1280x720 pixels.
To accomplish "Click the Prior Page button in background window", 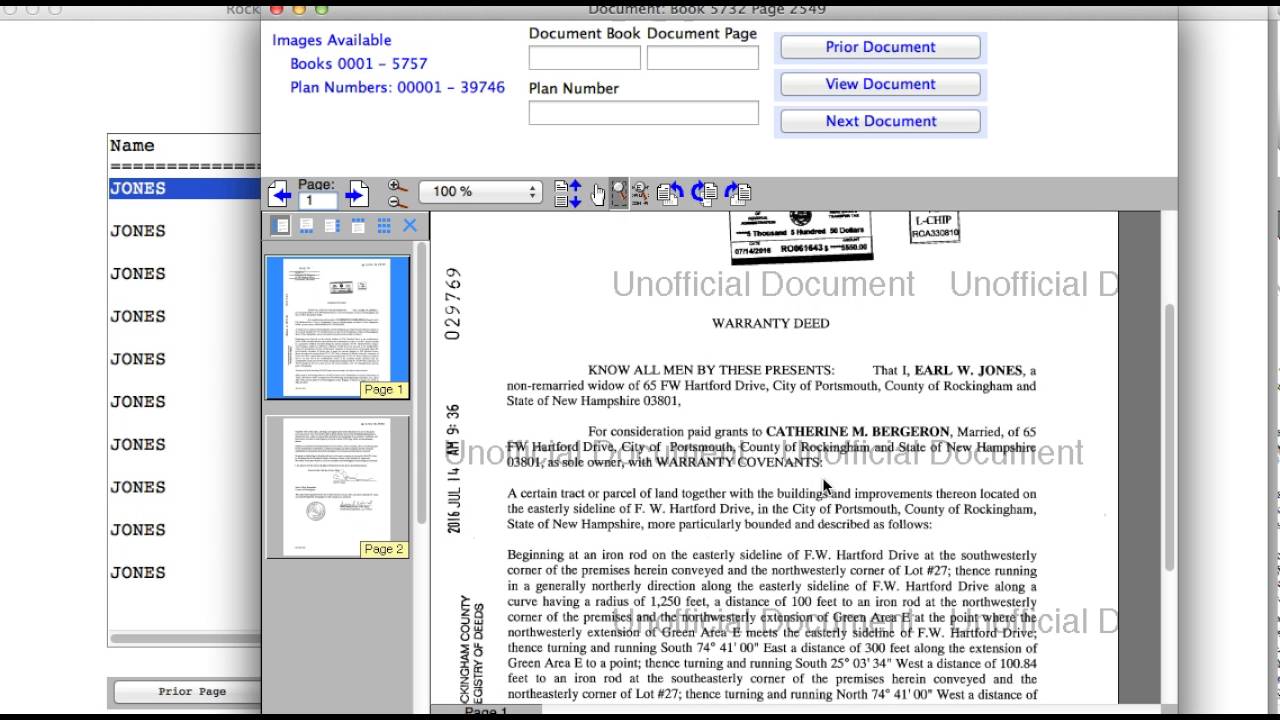I will pyautogui.click(x=187, y=691).
